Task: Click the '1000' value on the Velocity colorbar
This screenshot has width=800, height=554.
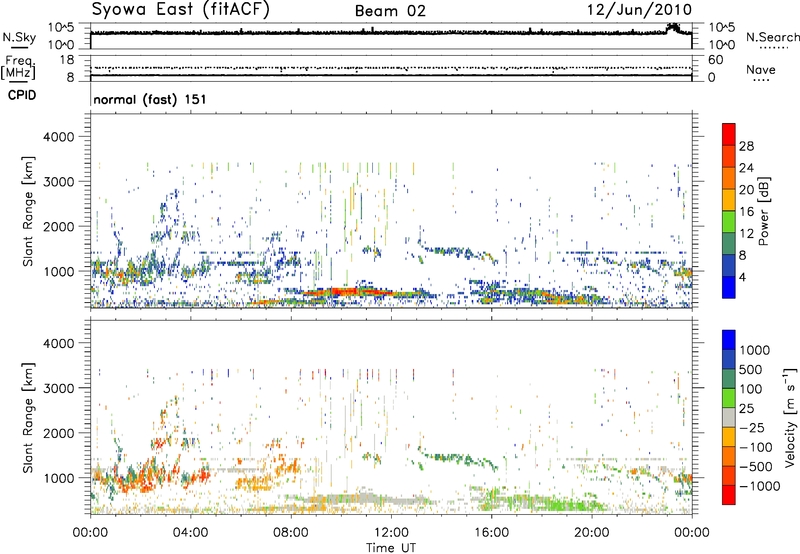Action: click(755, 350)
